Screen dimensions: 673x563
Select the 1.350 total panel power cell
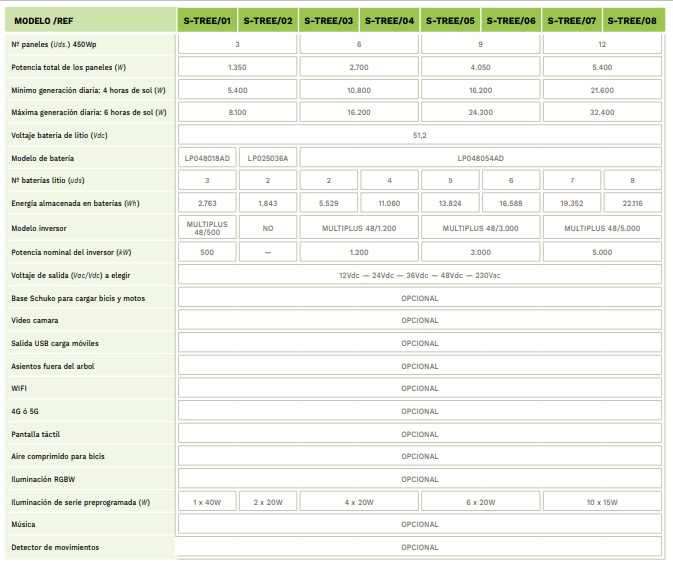pyautogui.click(x=237, y=67)
